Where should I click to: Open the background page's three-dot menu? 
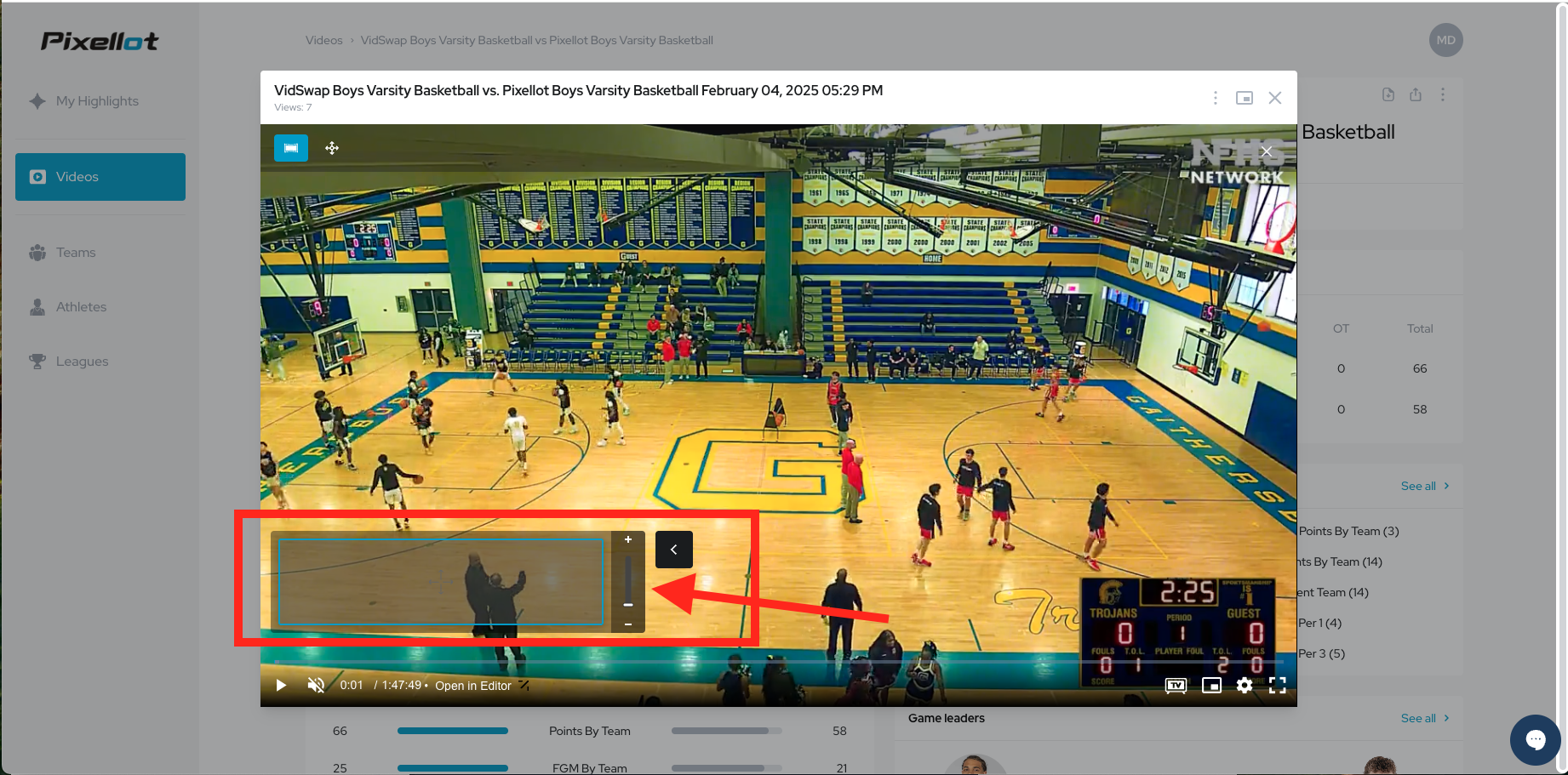click(x=1443, y=94)
